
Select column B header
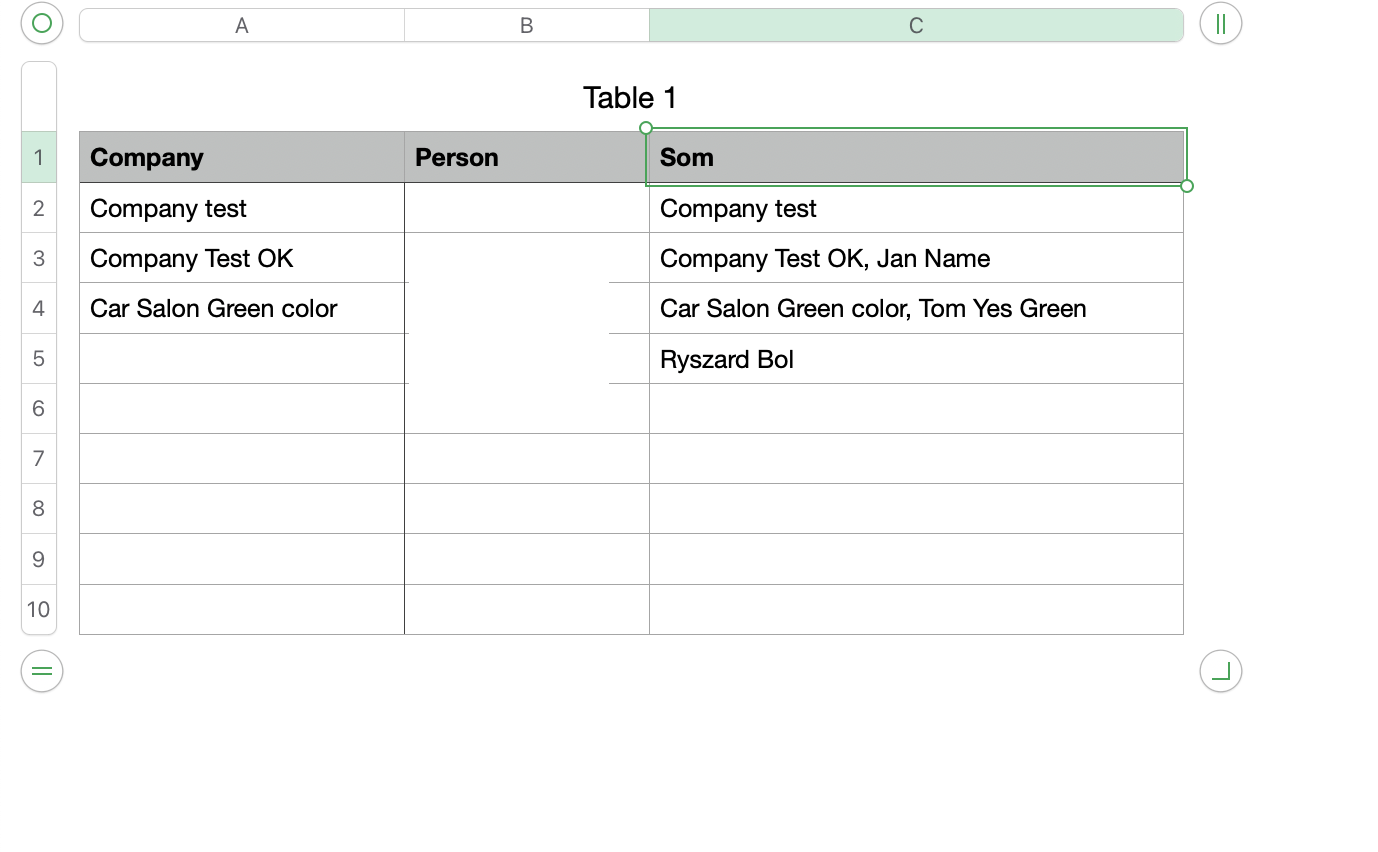coord(527,26)
